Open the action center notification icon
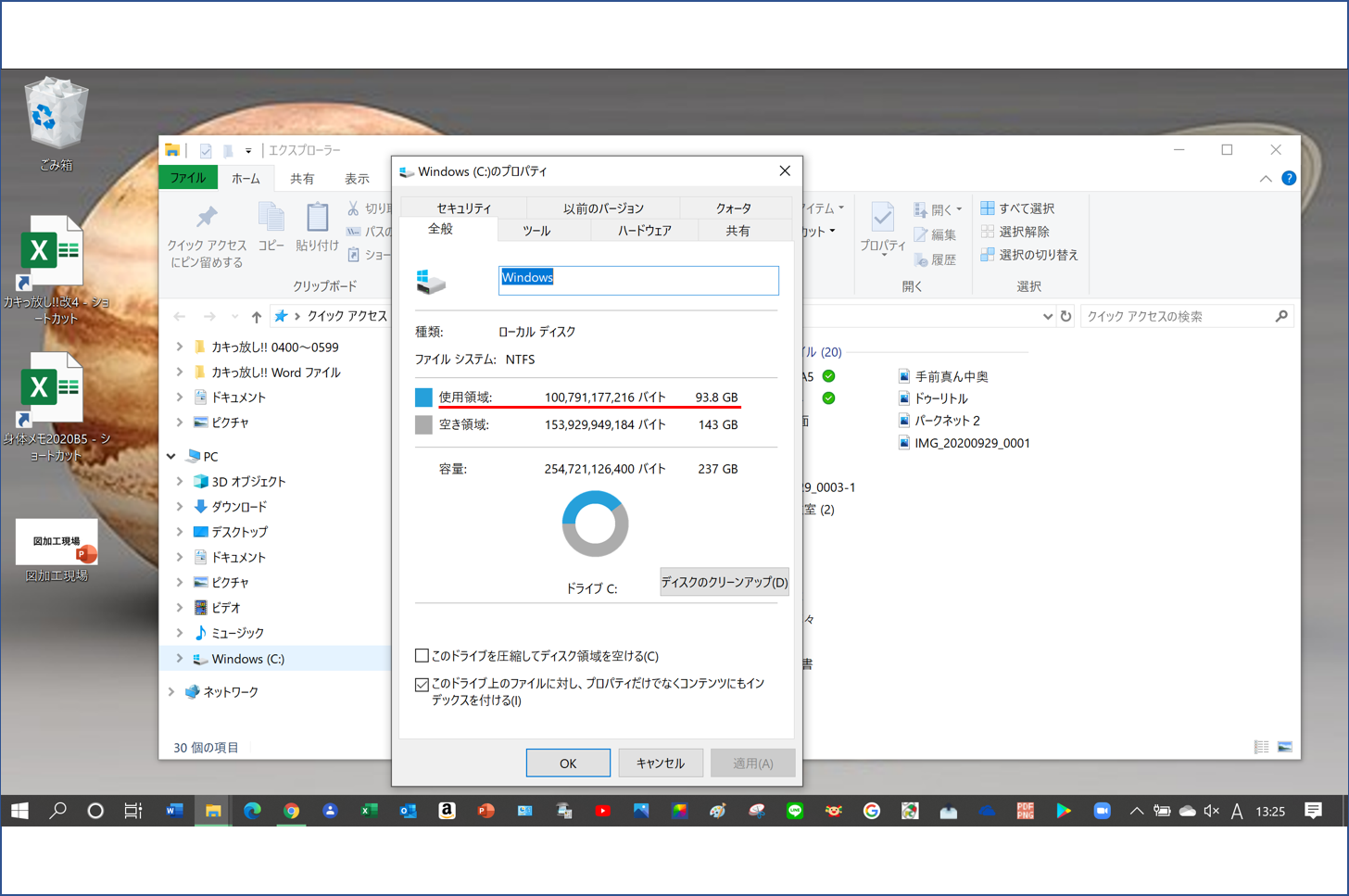Image resolution: width=1349 pixels, height=896 pixels. pyautogui.click(x=1313, y=811)
